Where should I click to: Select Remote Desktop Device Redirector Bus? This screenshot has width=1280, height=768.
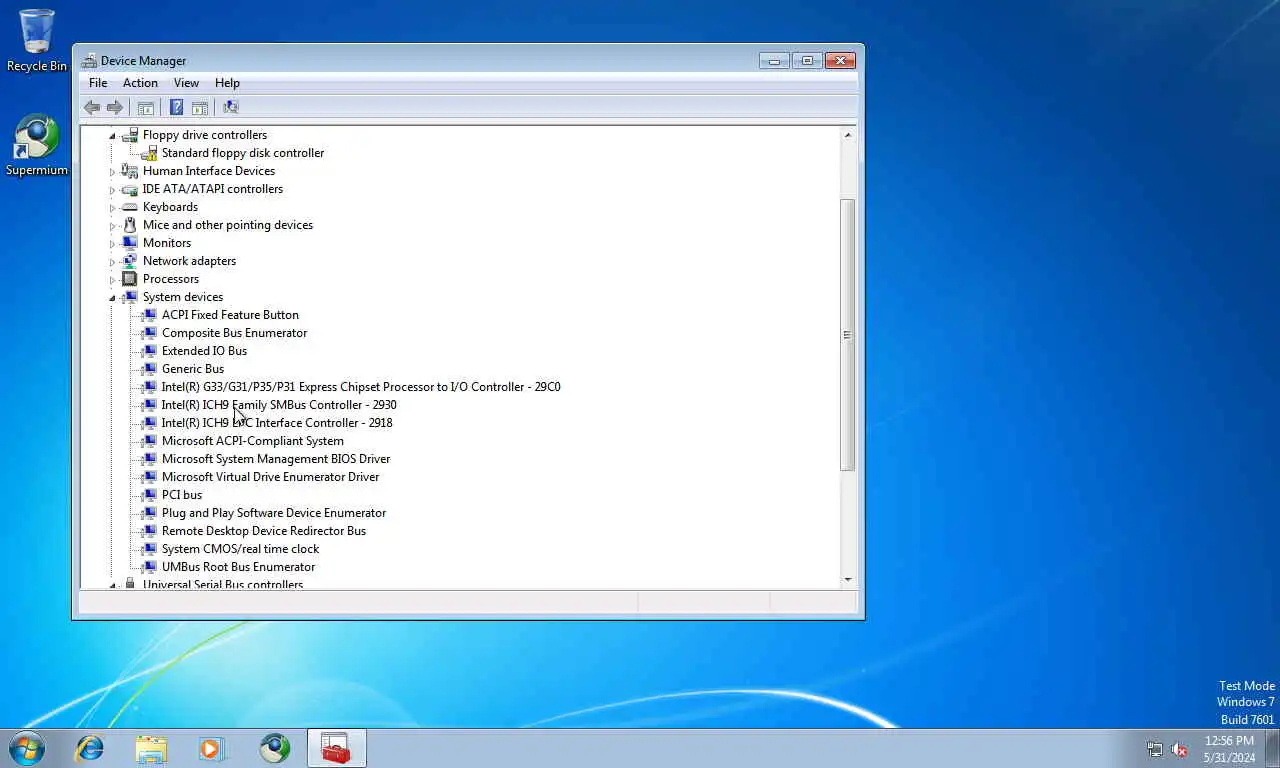[x=264, y=531]
